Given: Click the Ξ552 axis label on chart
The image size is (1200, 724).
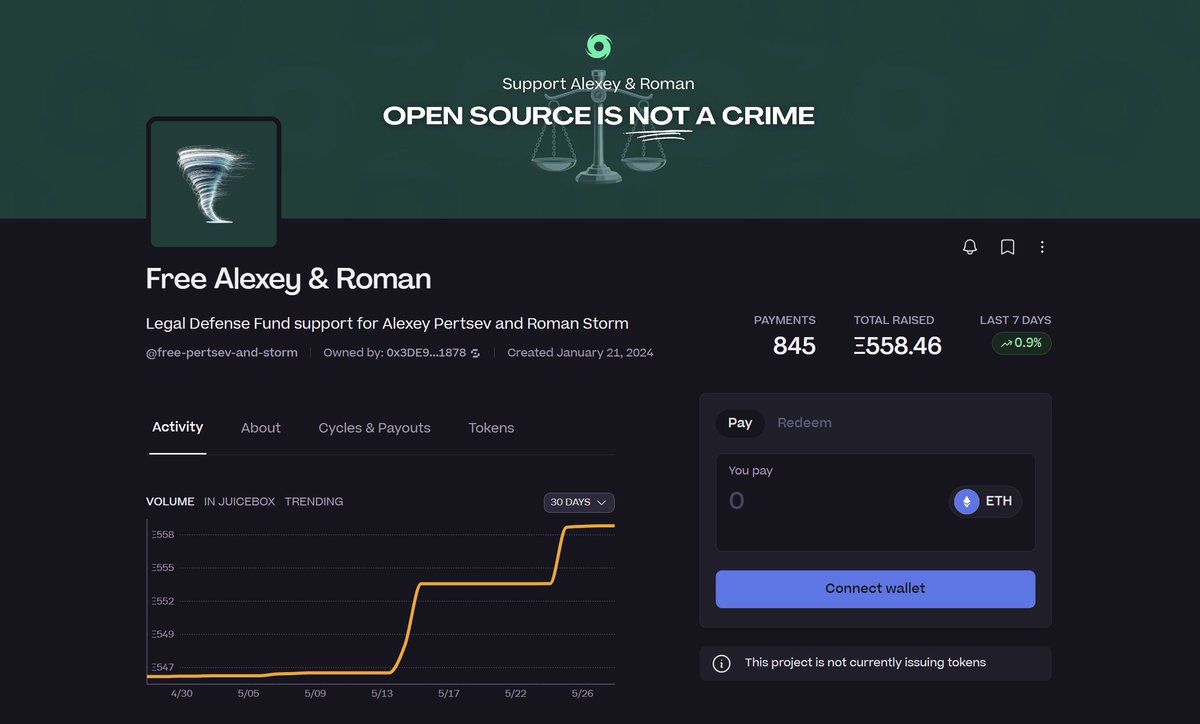Looking at the screenshot, I should coord(163,601).
